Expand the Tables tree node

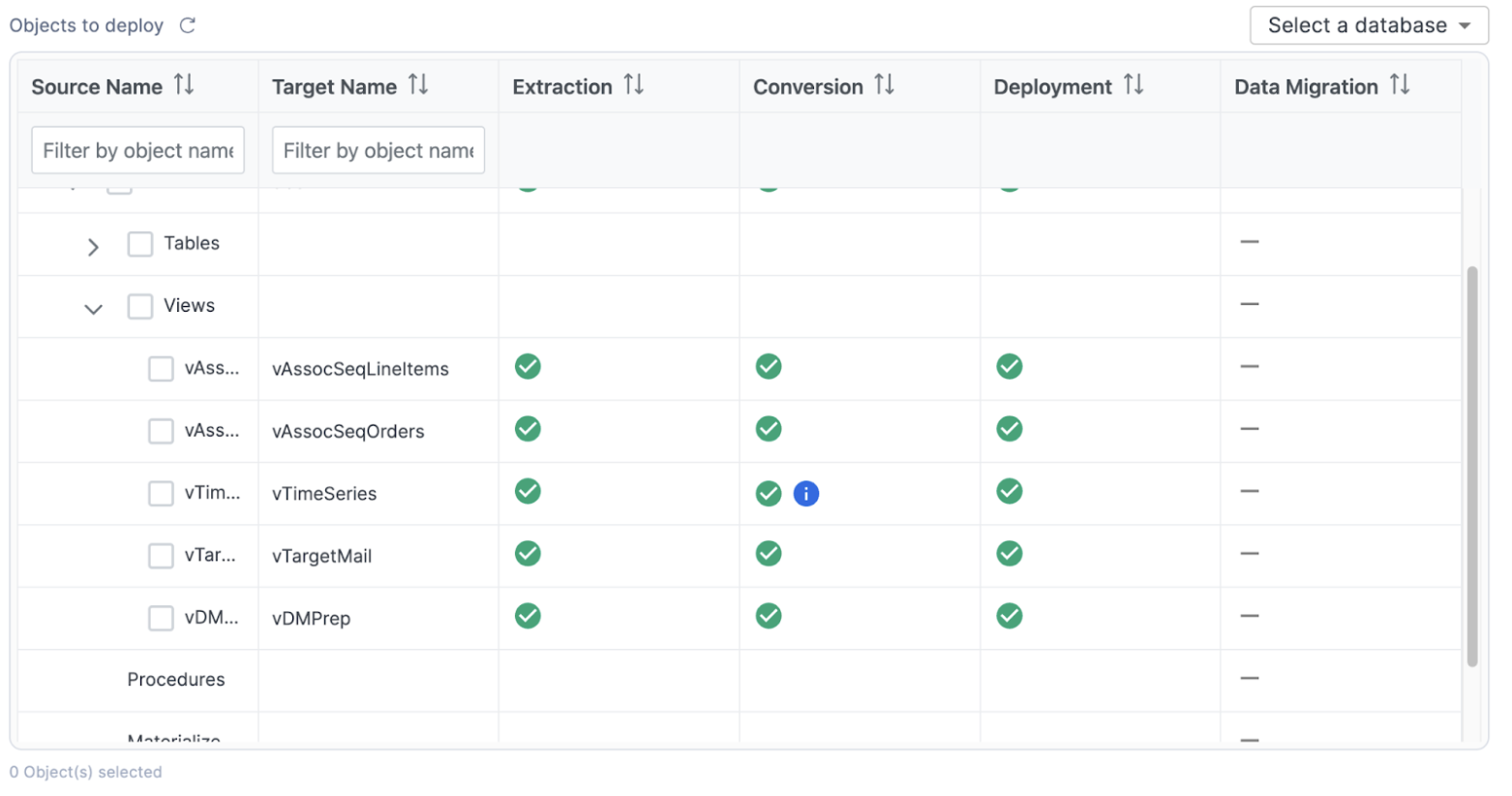pyautogui.click(x=93, y=248)
